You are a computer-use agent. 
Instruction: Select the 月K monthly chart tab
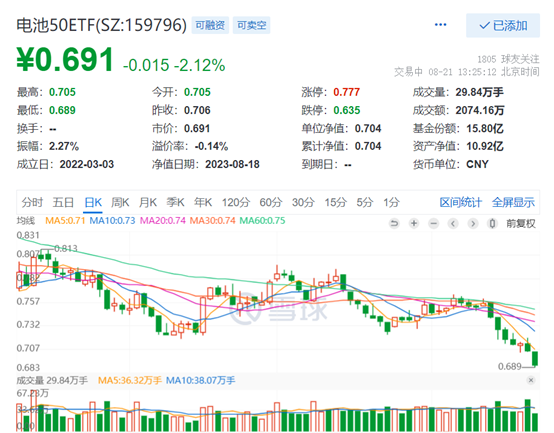148,202
